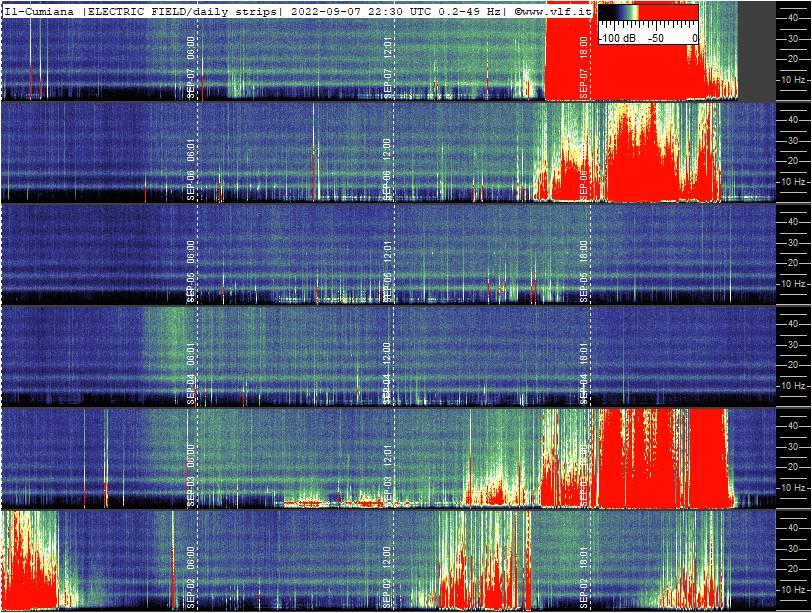Click the 12:01 time marker on the SEP-05 strip
Viewport: 812px width, 613px height.
(387, 250)
